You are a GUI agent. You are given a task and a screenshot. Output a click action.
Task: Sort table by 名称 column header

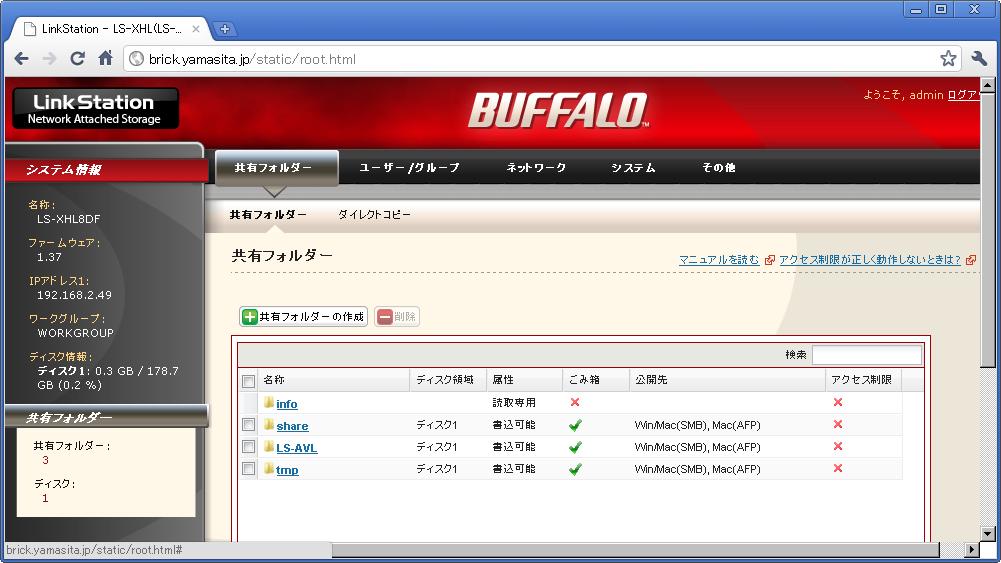click(x=335, y=380)
